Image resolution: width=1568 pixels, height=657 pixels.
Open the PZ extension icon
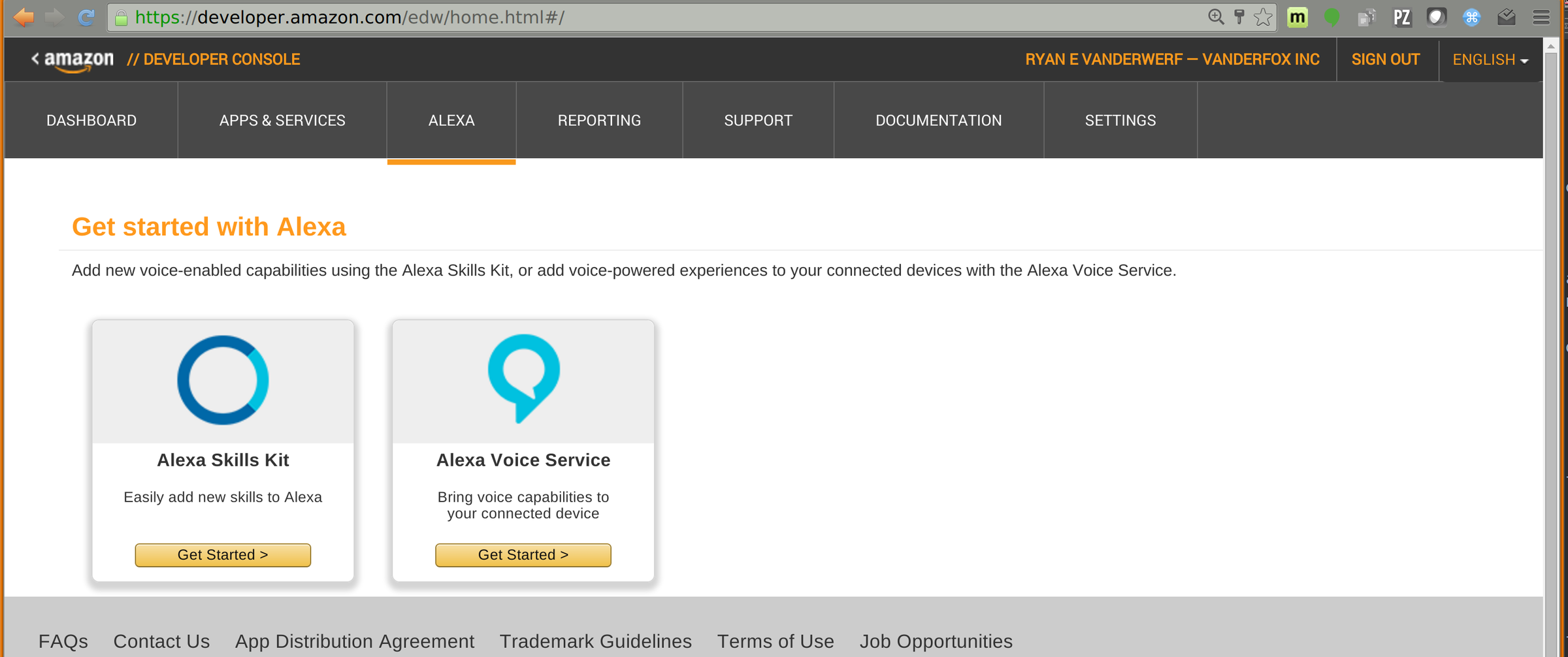point(1402,17)
